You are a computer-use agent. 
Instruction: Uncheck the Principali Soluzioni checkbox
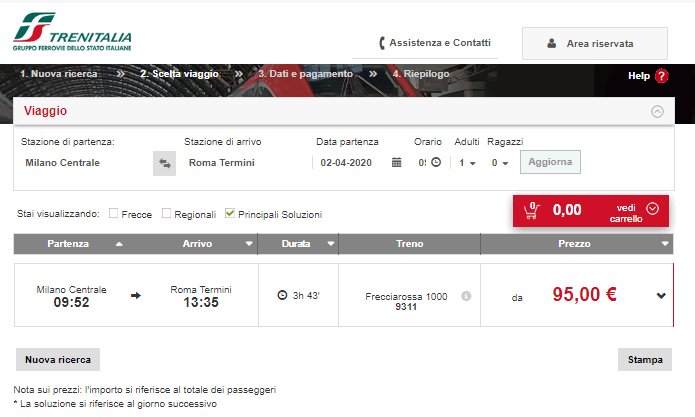[x=230, y=213]
